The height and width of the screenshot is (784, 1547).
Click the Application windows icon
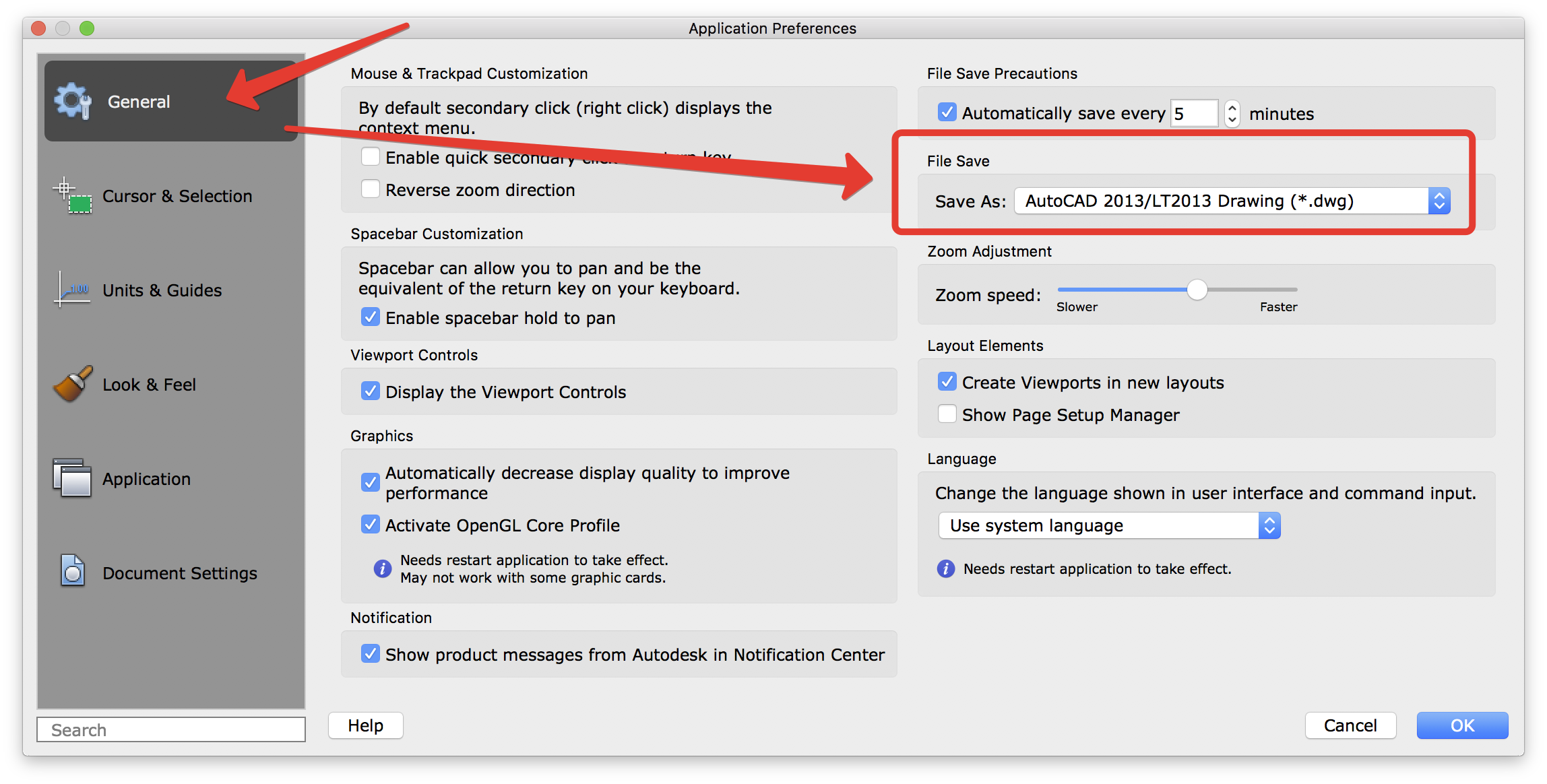tap(71, 478)
